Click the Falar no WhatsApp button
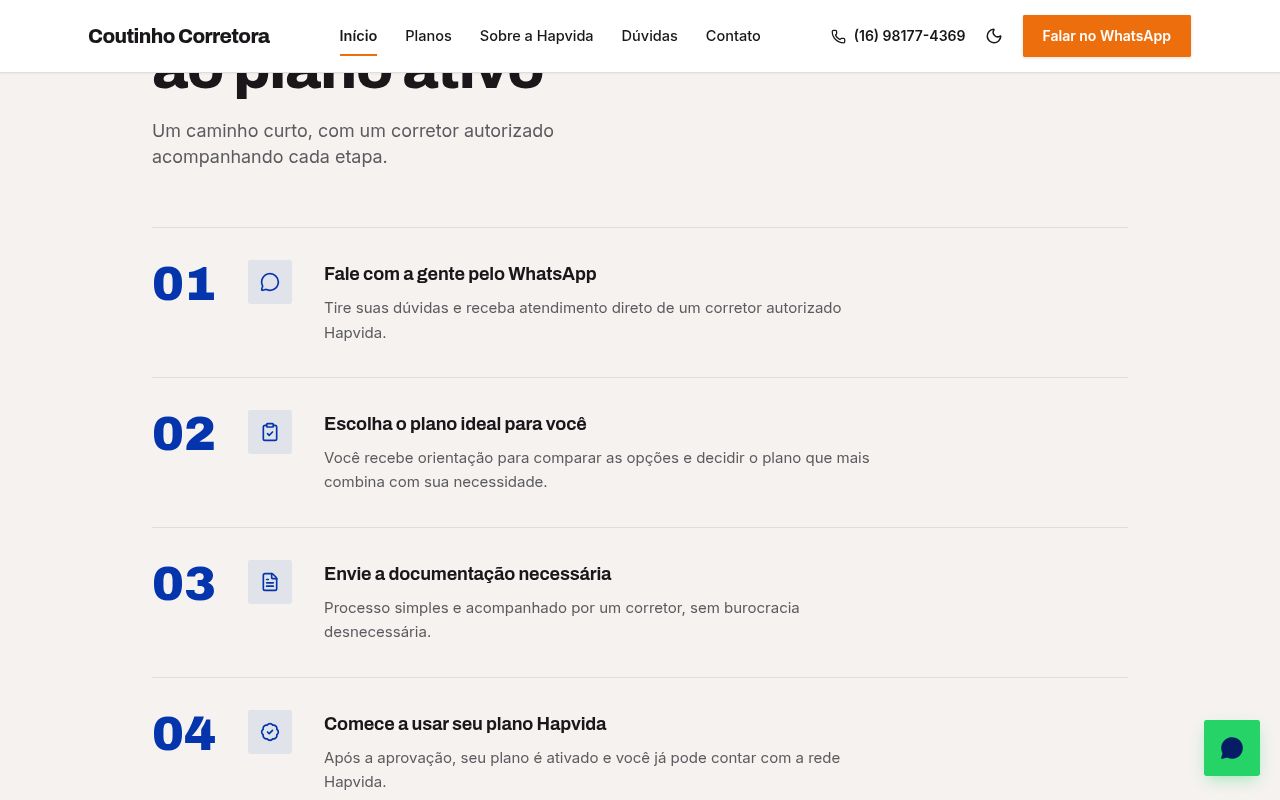Viewport: 1280px width, 800px height. 1106,36
